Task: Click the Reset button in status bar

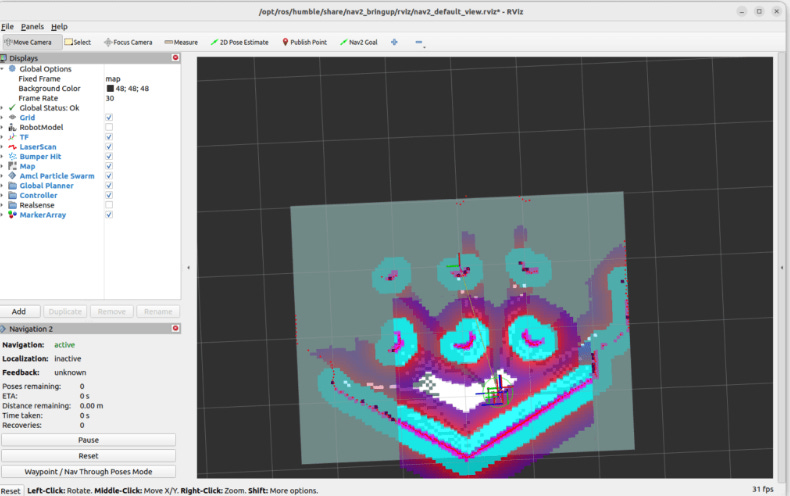Action: [11, 491]
